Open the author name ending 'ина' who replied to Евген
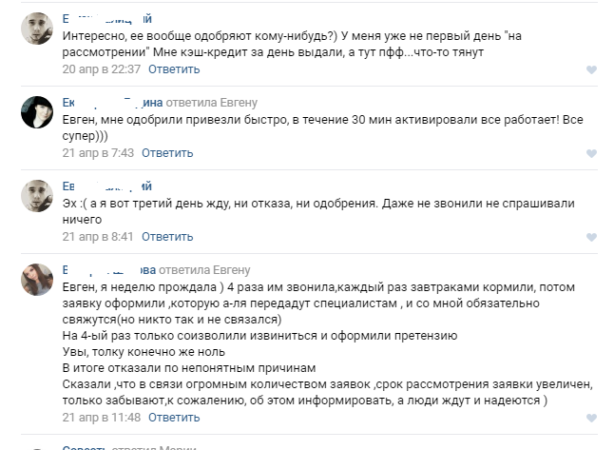The width and height of the screenshot is (614, 450). [112, 103]
